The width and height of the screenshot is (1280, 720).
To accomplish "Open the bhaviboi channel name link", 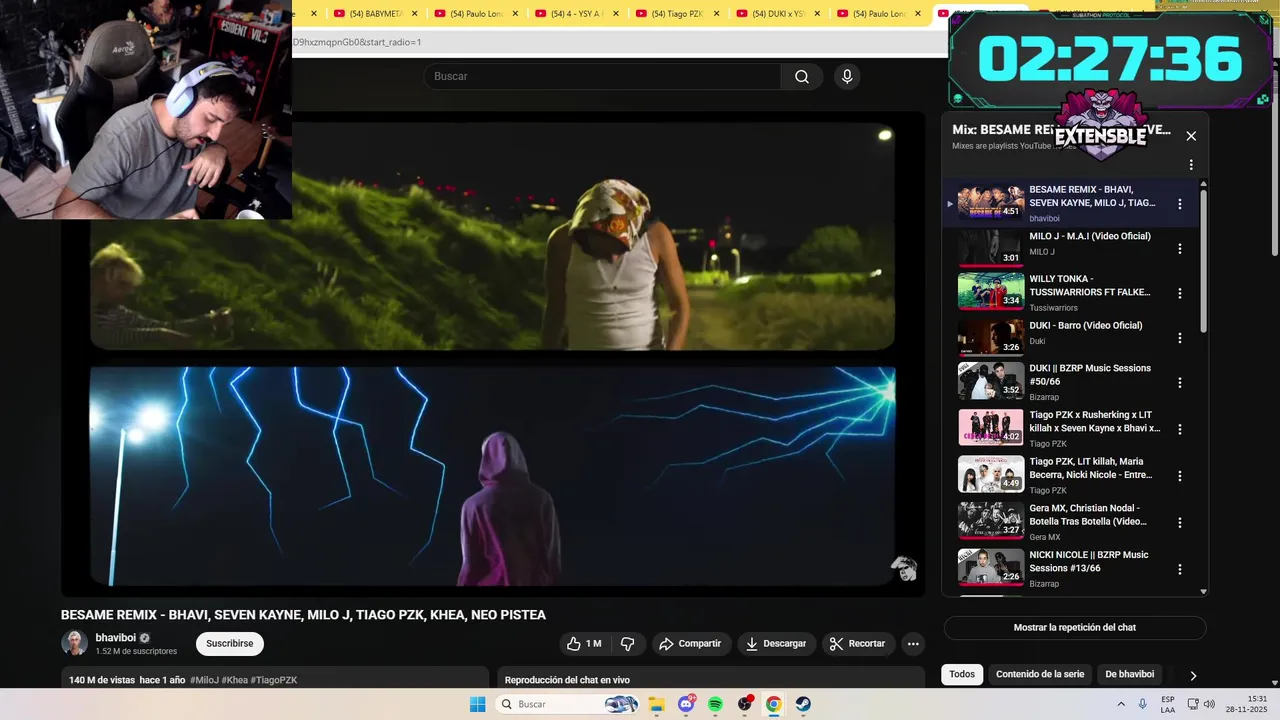I will tap(115, 638).
